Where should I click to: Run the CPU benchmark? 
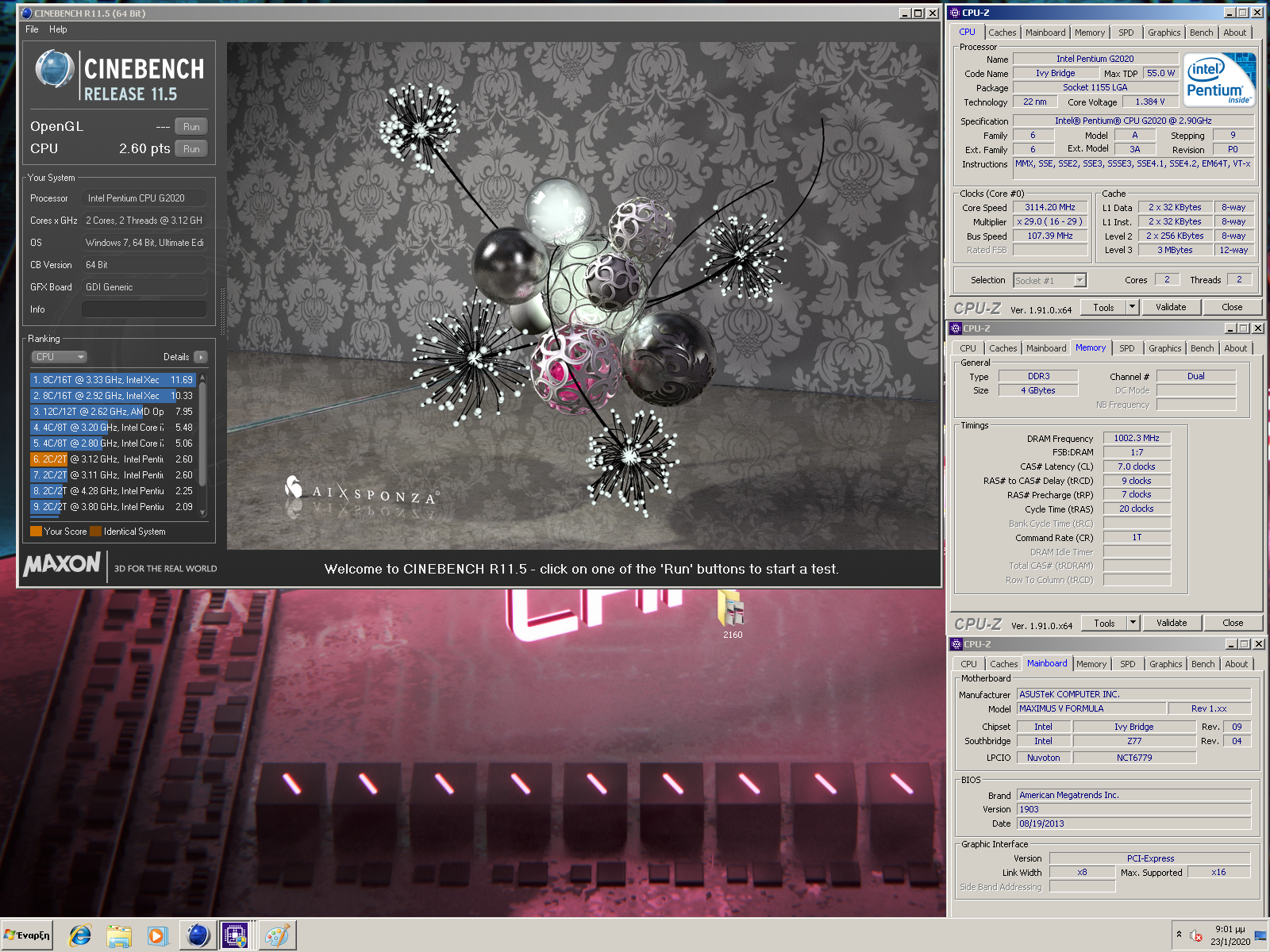pos(191,149)
